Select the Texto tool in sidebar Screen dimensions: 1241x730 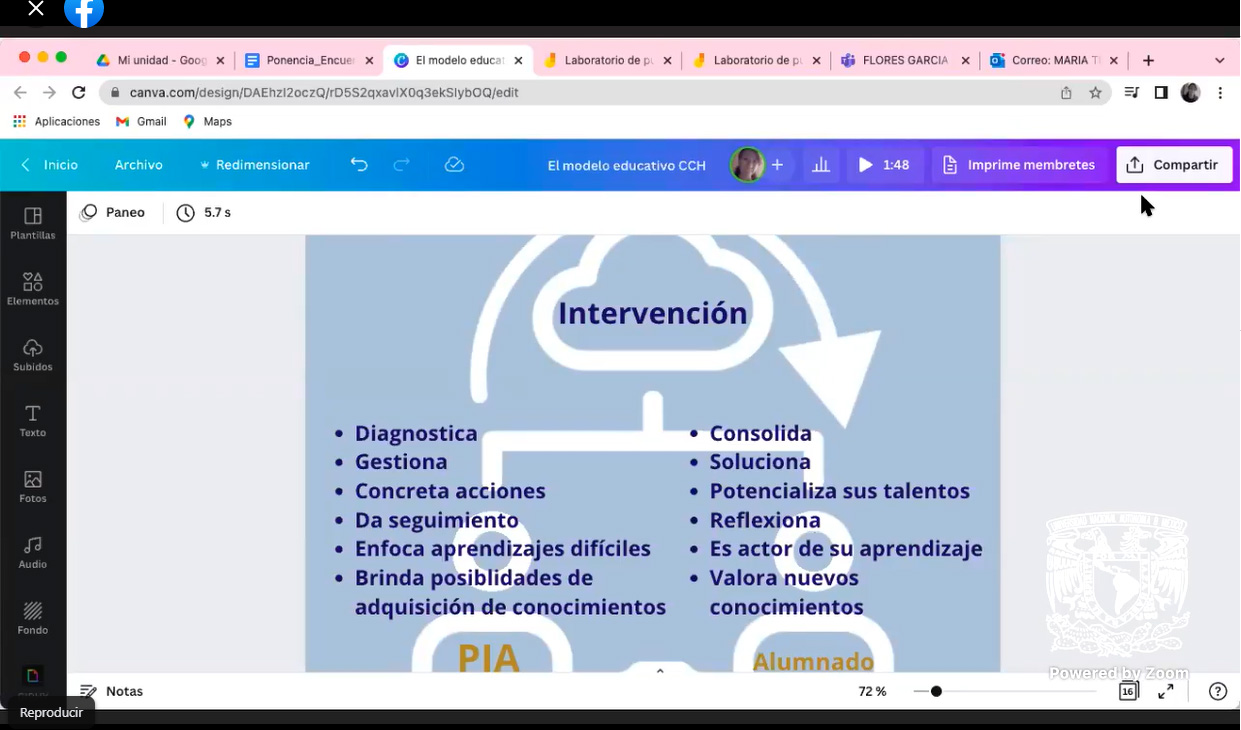click(x=33, y=421)
